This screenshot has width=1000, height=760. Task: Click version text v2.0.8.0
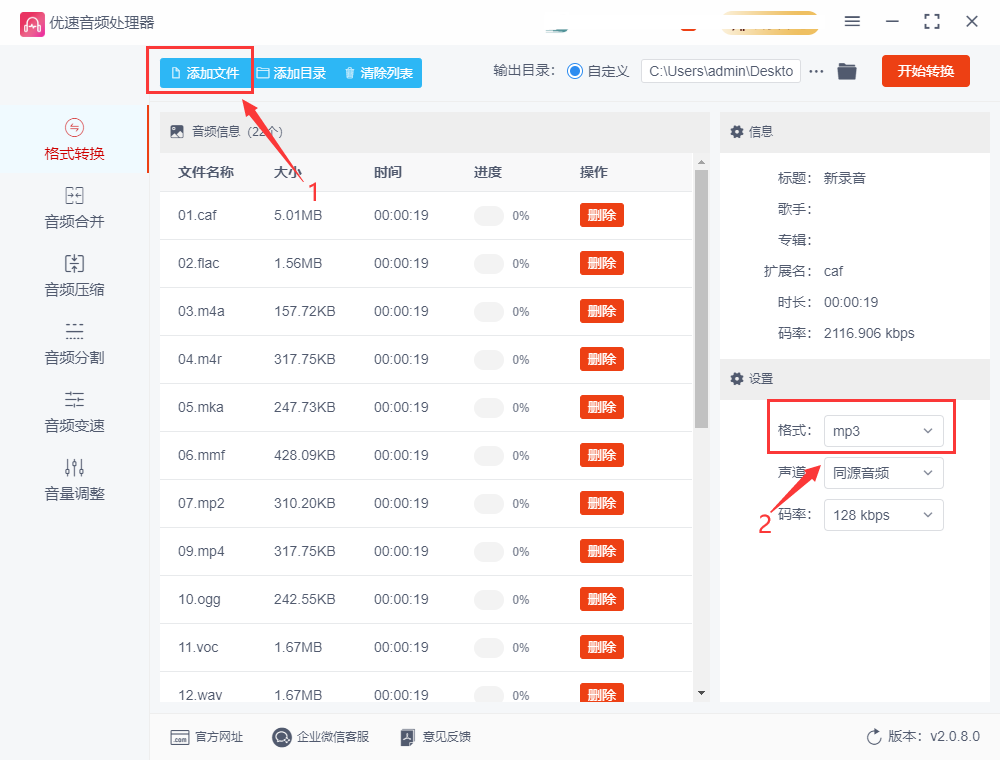955,736
